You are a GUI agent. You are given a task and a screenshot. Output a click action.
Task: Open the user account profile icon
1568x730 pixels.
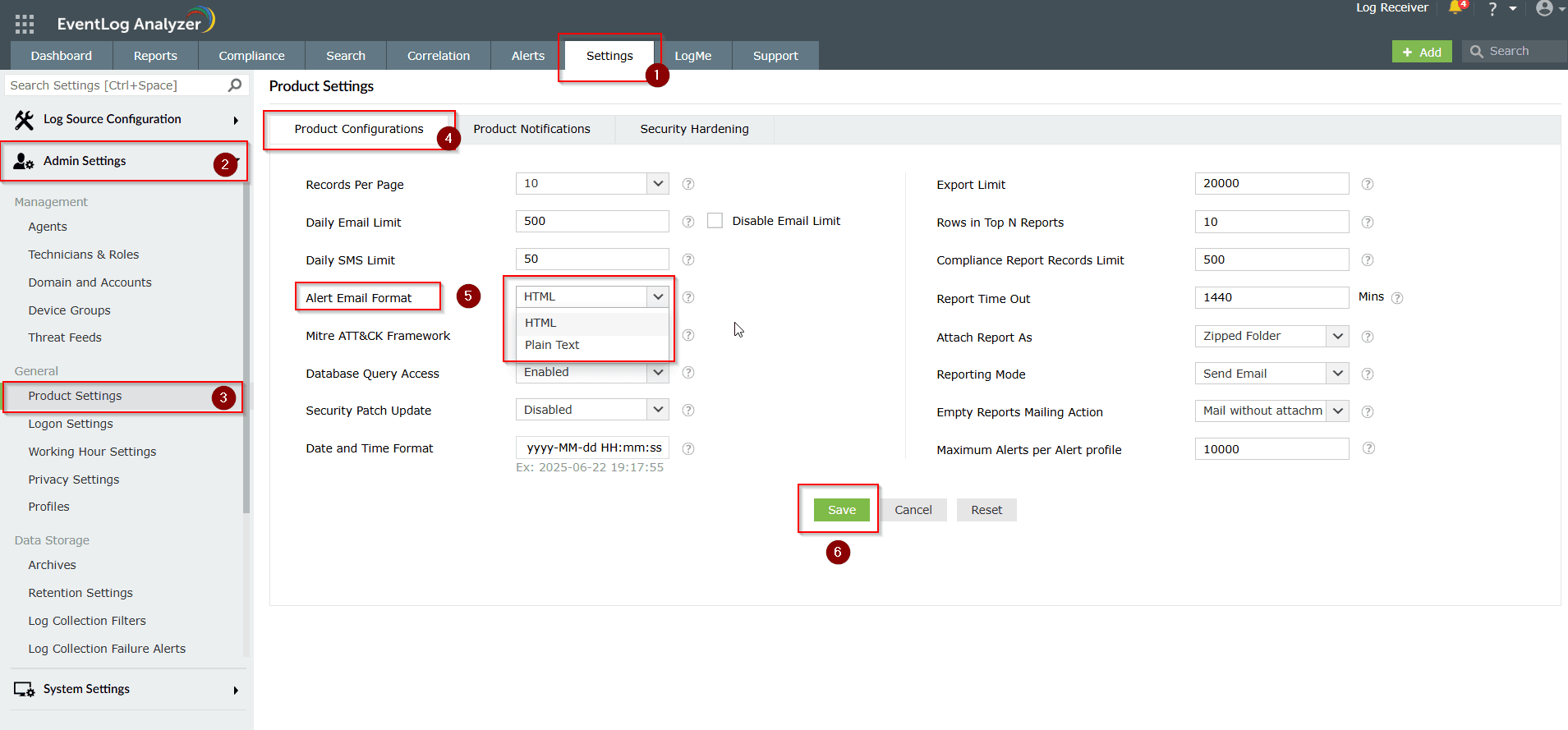[x=1544, y=8]
